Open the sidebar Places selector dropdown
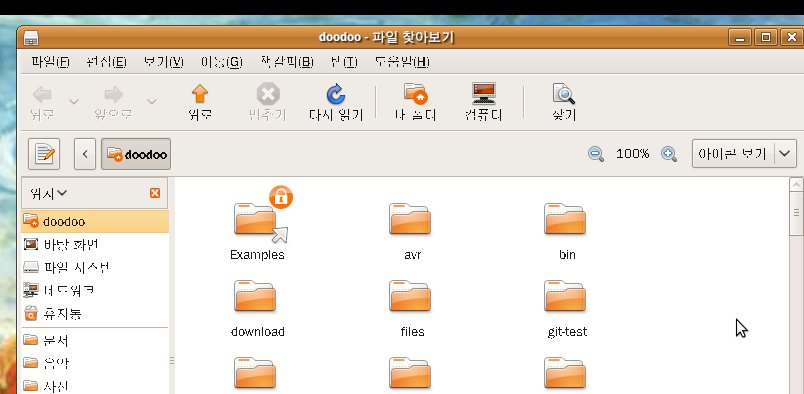Screen dimensions: 804x394 [x=48, y=193]
